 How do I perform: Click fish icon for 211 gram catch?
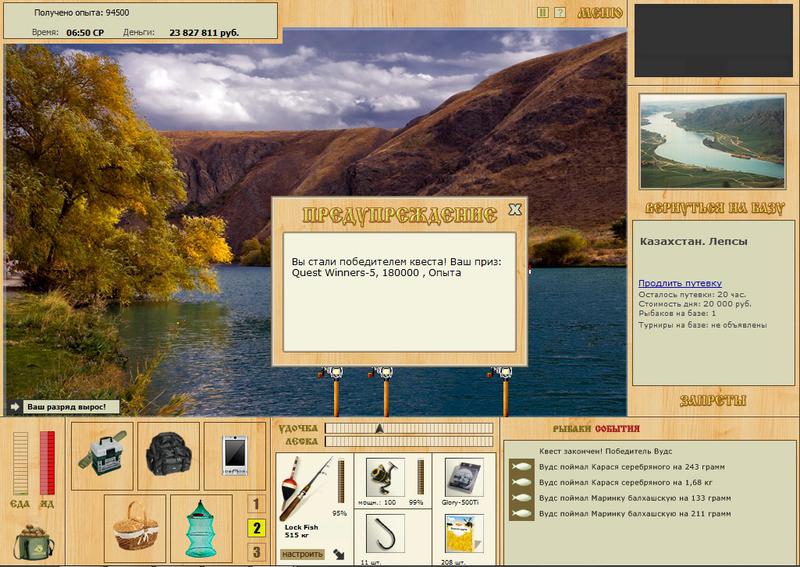[521, 514]
